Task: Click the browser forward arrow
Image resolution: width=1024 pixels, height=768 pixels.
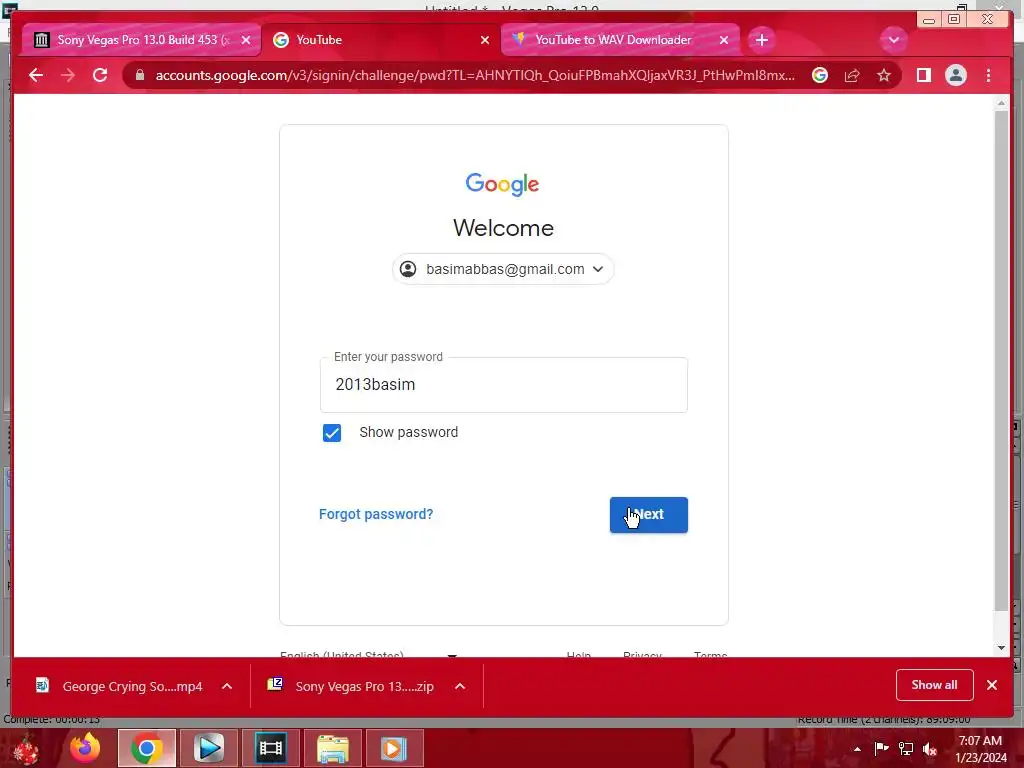Action: (68, 75)
